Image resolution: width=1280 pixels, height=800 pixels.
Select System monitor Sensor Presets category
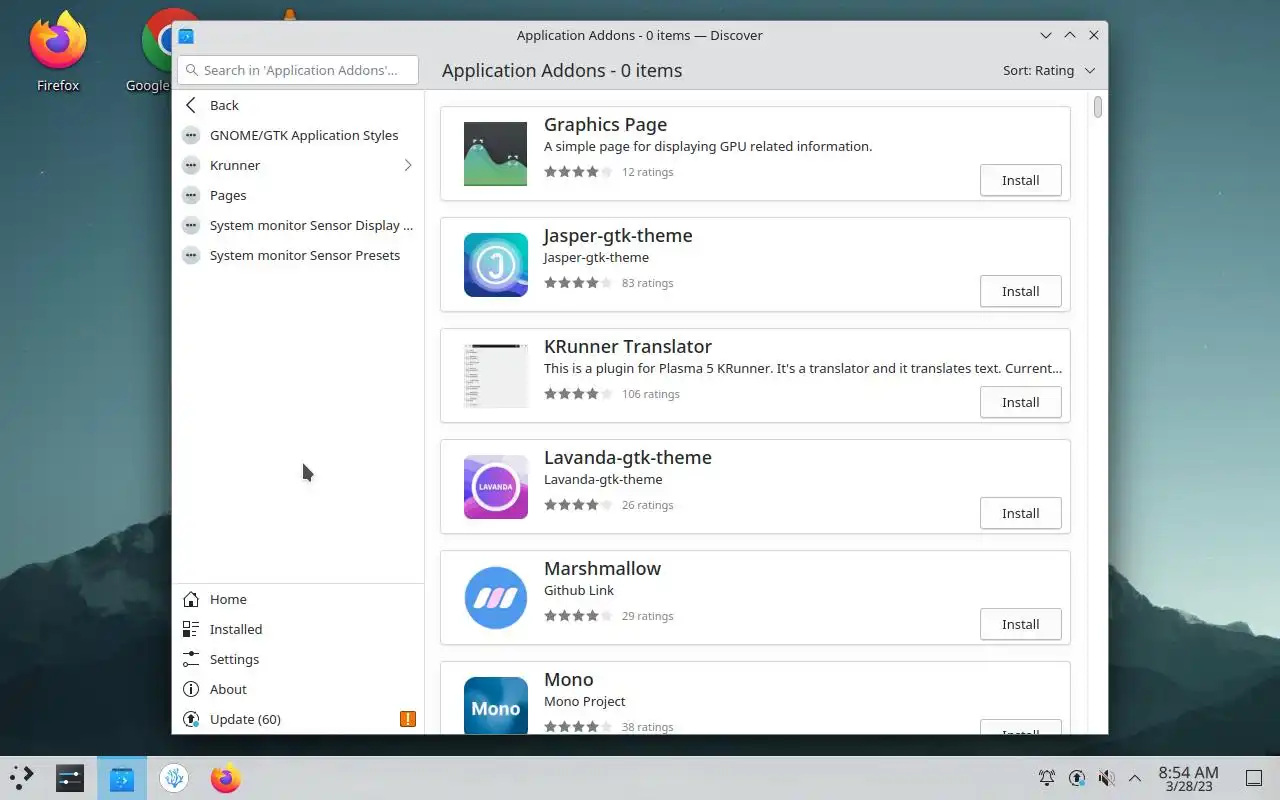point(298,255)
